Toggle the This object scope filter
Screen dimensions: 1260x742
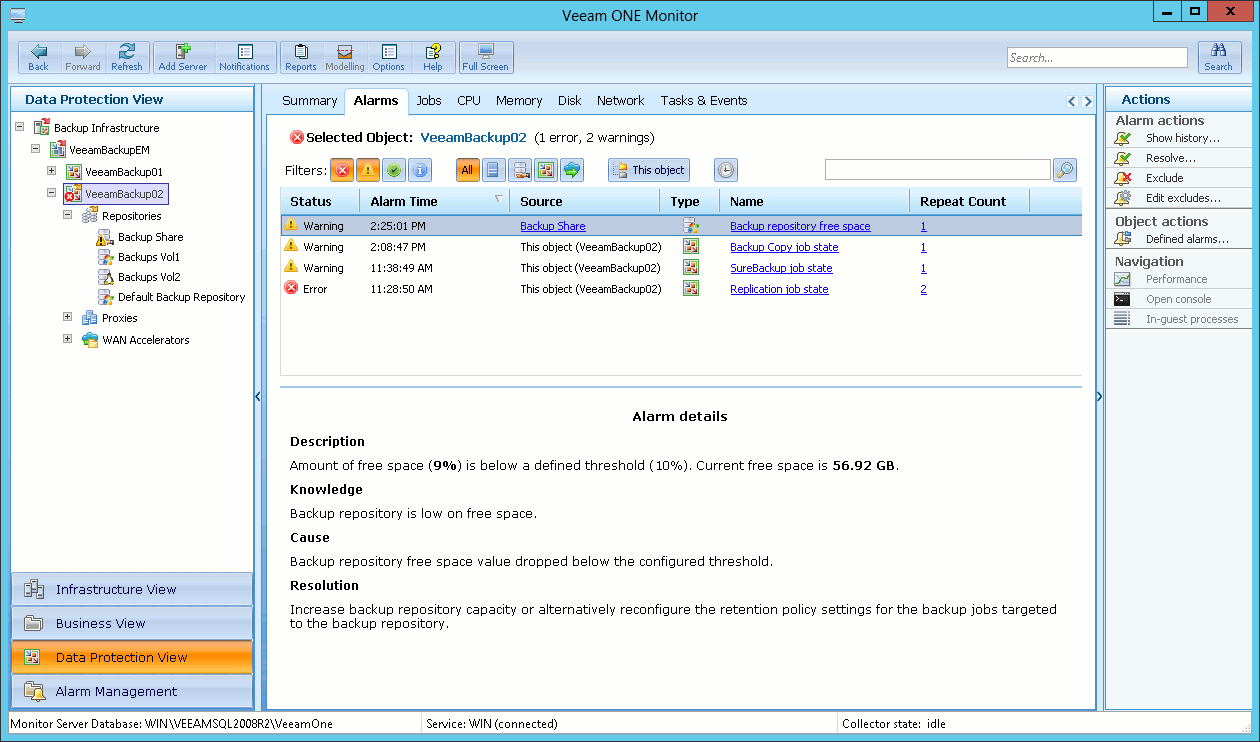(649, 170)
